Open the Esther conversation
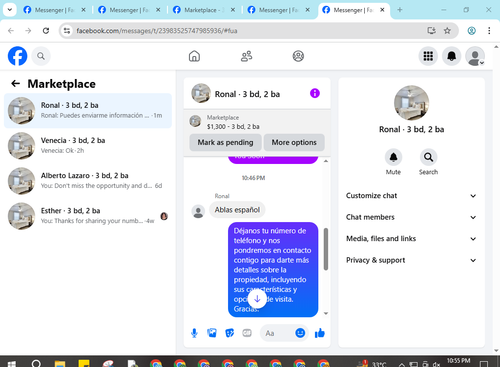Image resolution: width=500 pixels, height=367 pixels. [88, 216]
